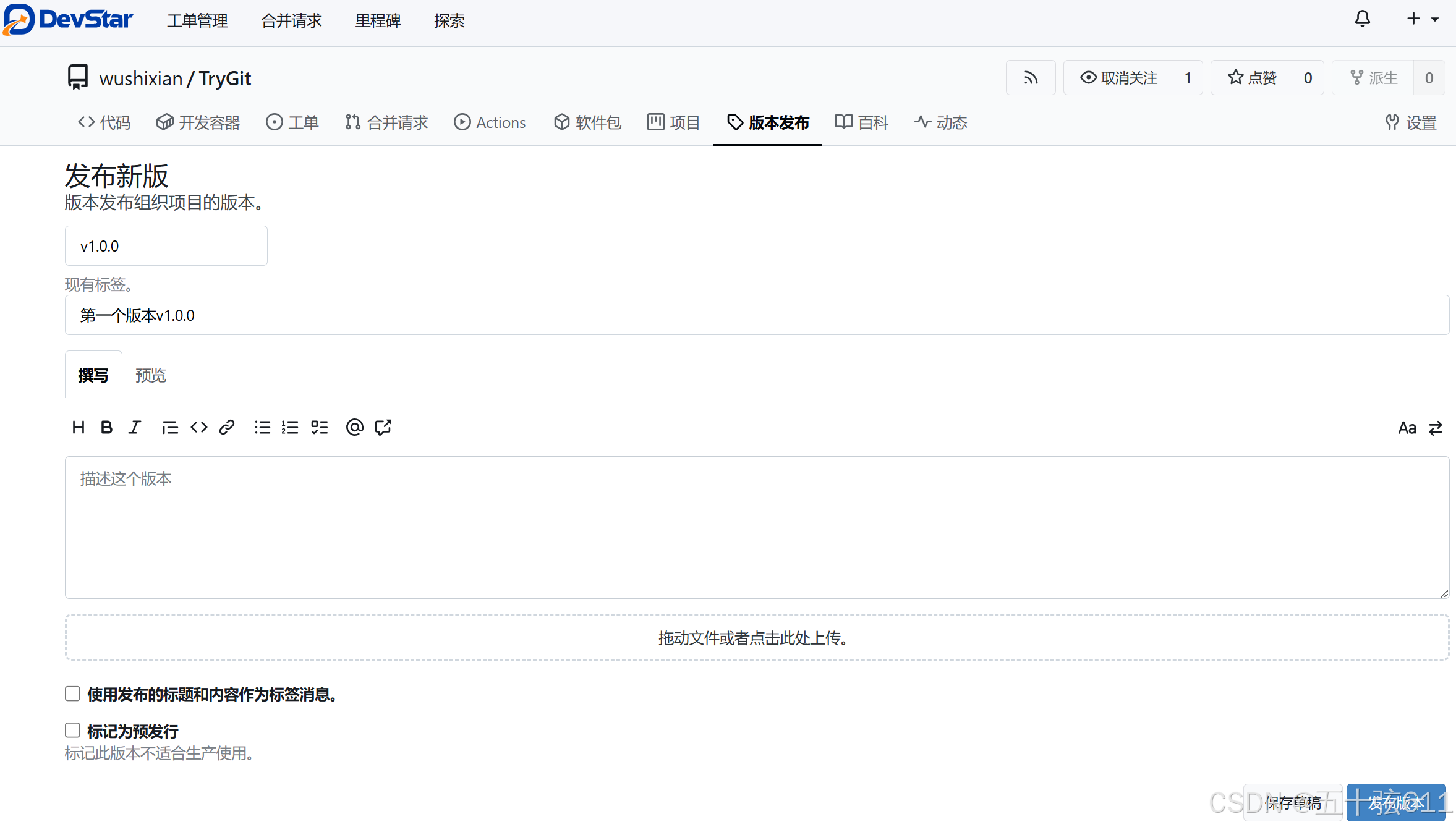Switch text direction with the arrows icon
Viewport: 1456px width, 827px height.
tap(1436, 427)
